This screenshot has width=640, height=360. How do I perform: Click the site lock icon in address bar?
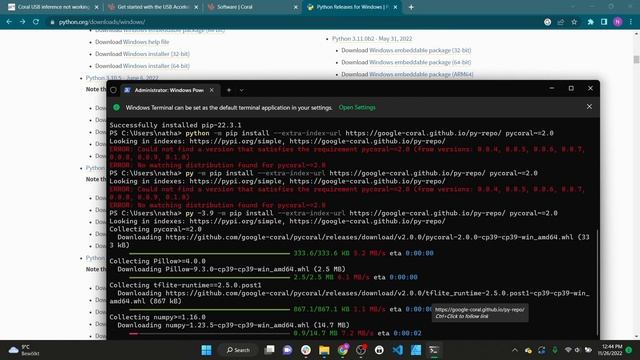coord(52,22)
